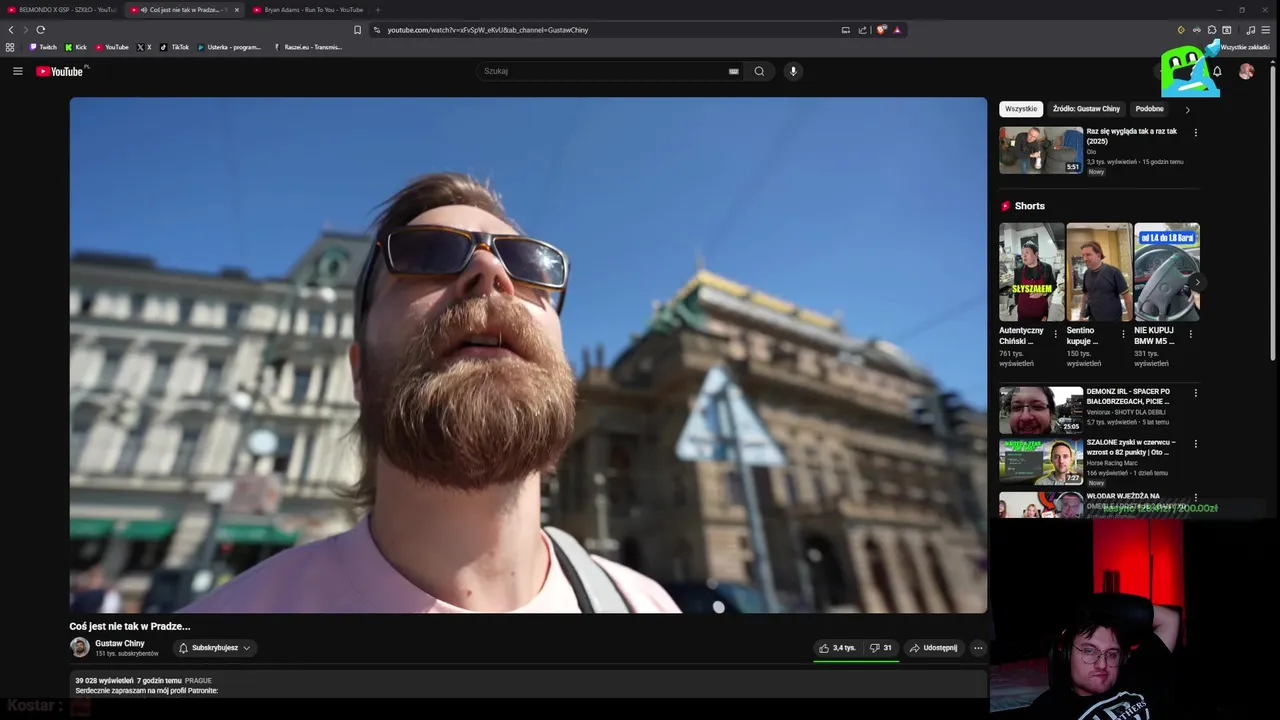Close the 'Coś jest nie tak w Pradze' tab
1280x720 pixels.
237,10
